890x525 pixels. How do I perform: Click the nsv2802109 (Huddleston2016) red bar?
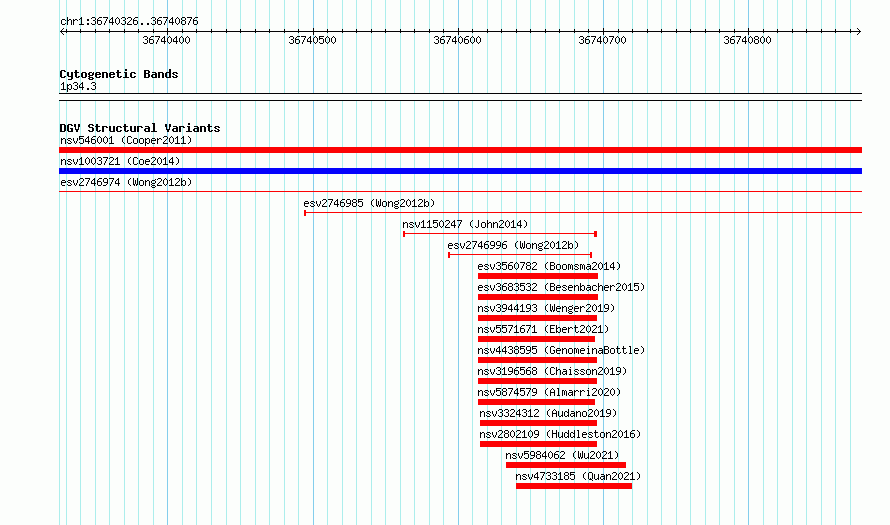(538, 444)
